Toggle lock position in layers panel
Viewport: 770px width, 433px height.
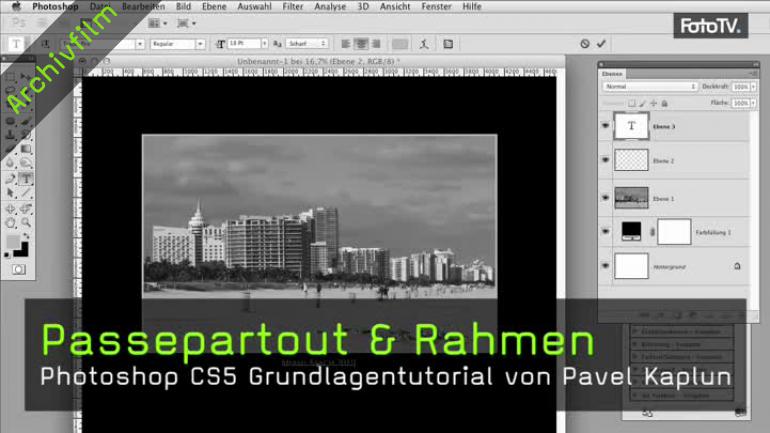[x=654, y=103]
